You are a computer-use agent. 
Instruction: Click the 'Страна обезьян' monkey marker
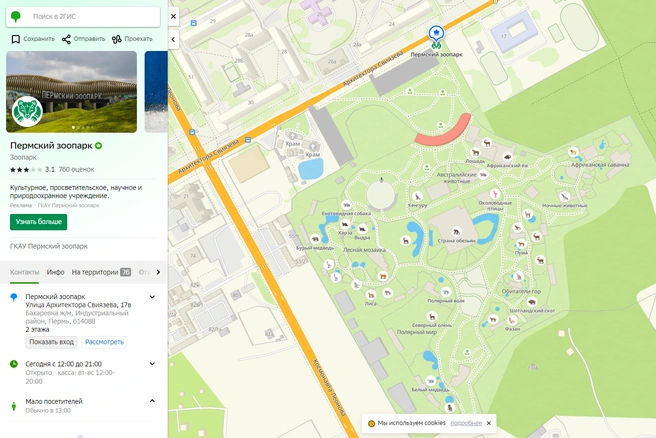(x=456, y=232)
